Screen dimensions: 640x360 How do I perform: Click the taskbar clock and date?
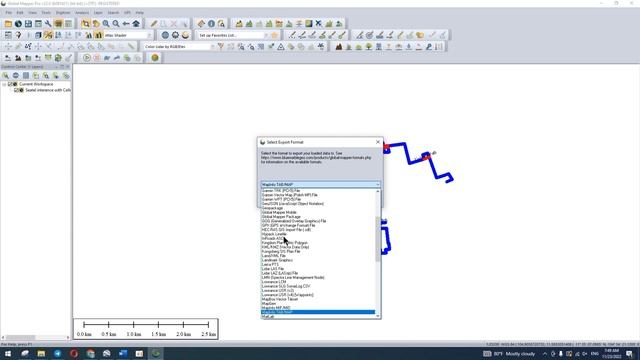coord(611,353)
